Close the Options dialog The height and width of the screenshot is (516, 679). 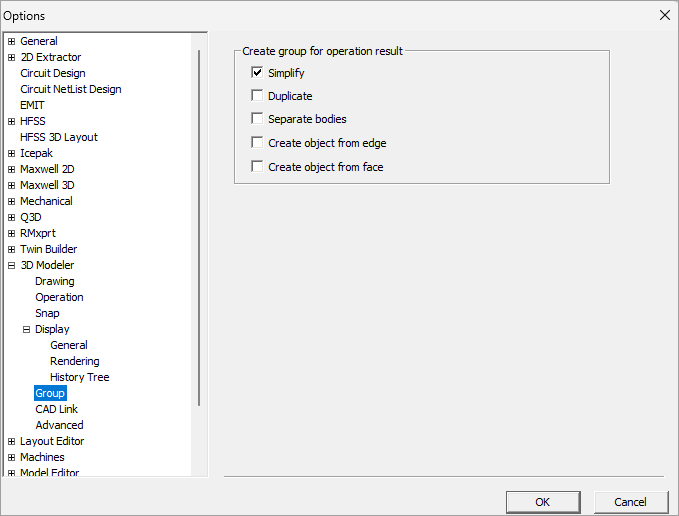[665, 15]
